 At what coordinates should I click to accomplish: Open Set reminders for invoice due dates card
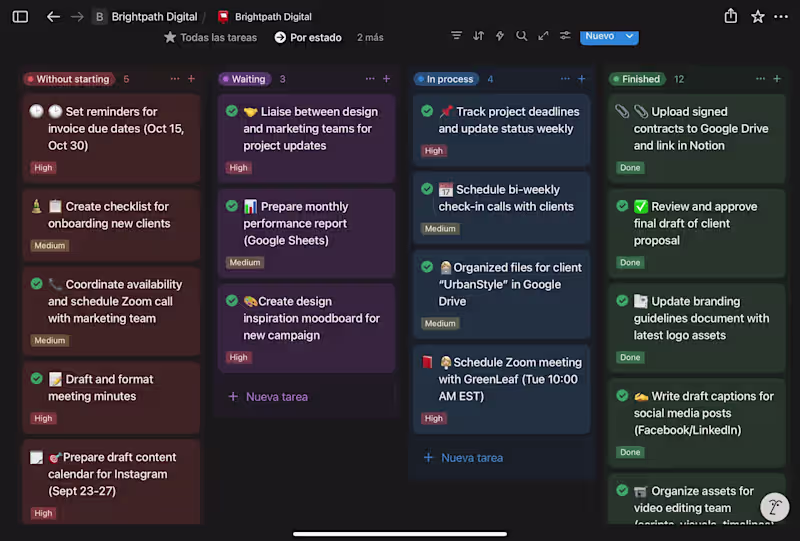click(x=111, y=138)
